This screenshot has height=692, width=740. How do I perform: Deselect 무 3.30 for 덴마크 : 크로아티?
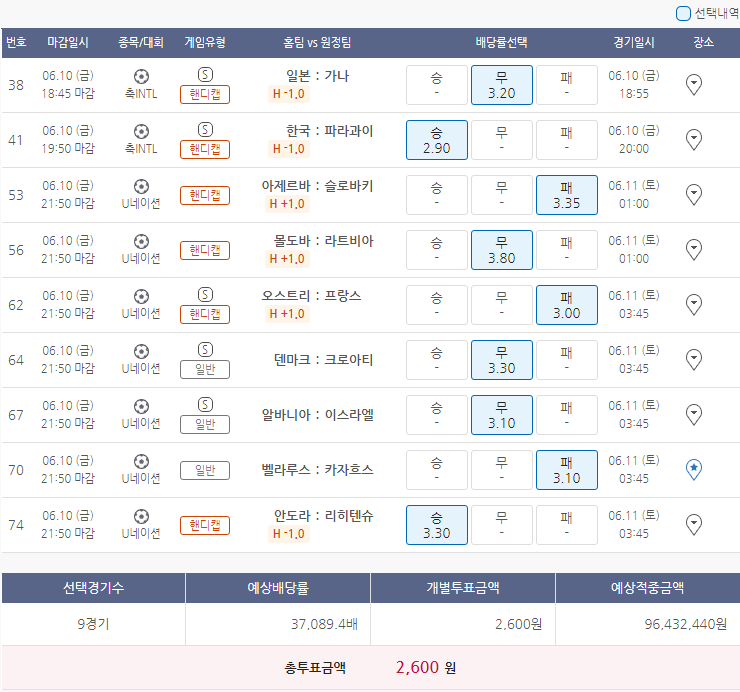click(x=502, y=360)
